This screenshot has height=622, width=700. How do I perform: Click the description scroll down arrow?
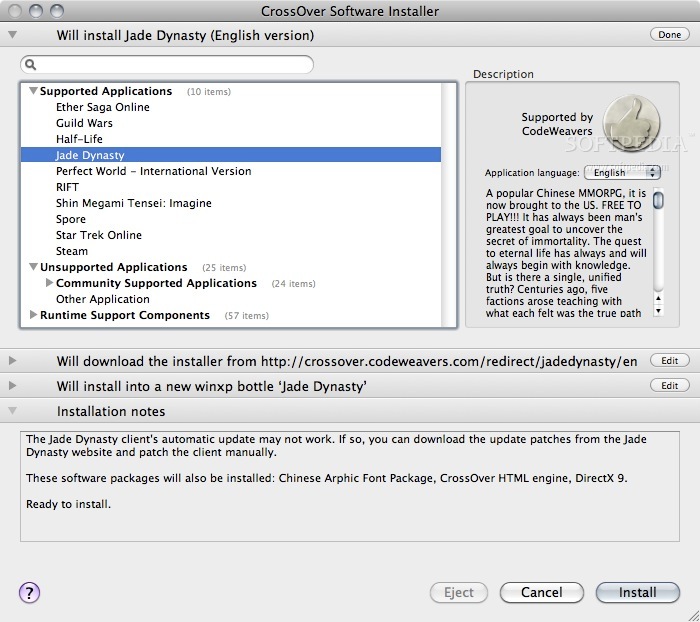658,310
